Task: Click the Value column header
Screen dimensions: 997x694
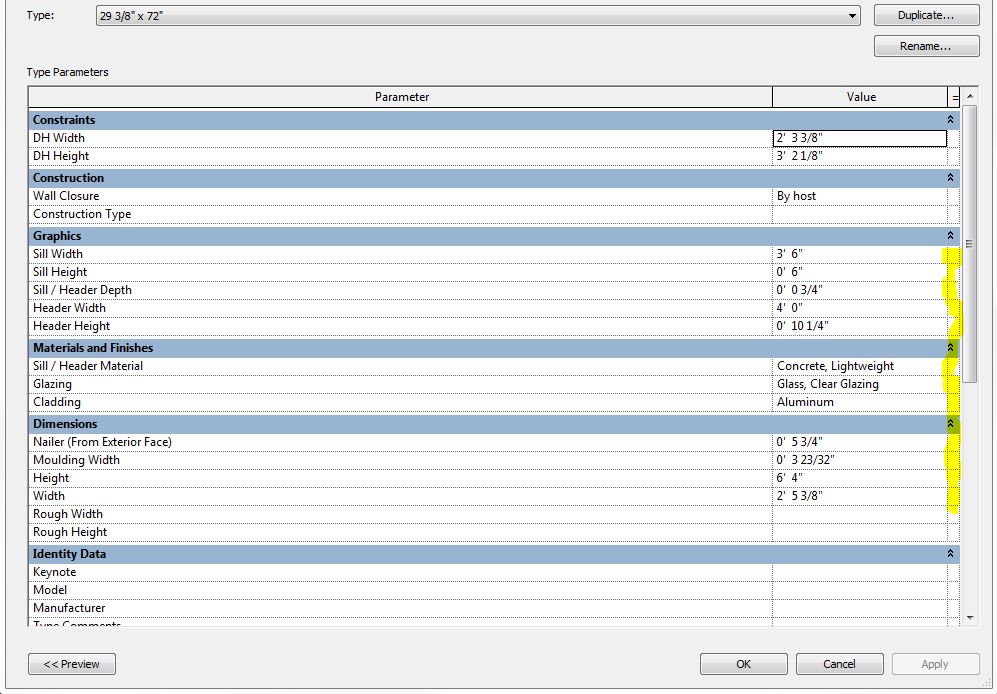Action: pyautogui.click(x=860, y=97)
